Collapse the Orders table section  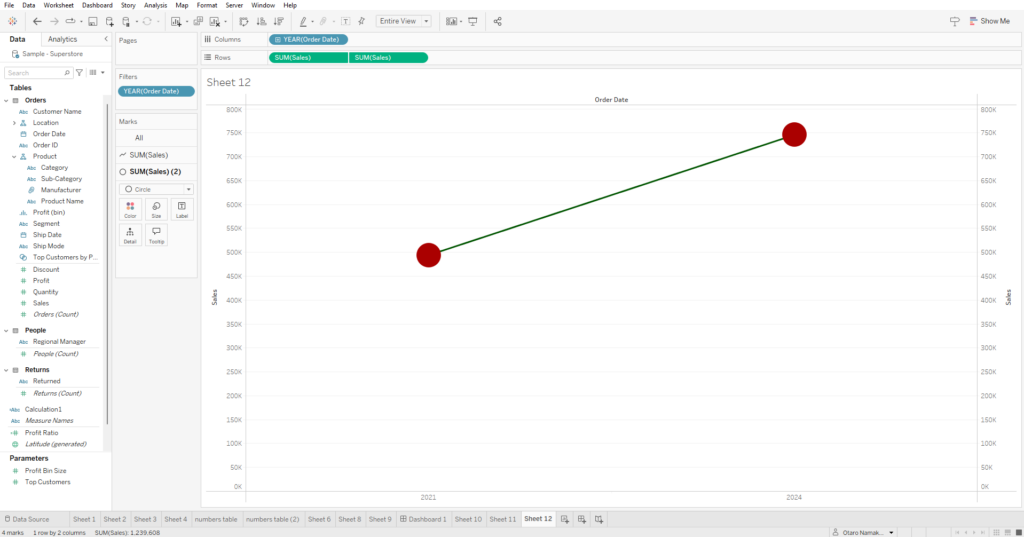7,101
